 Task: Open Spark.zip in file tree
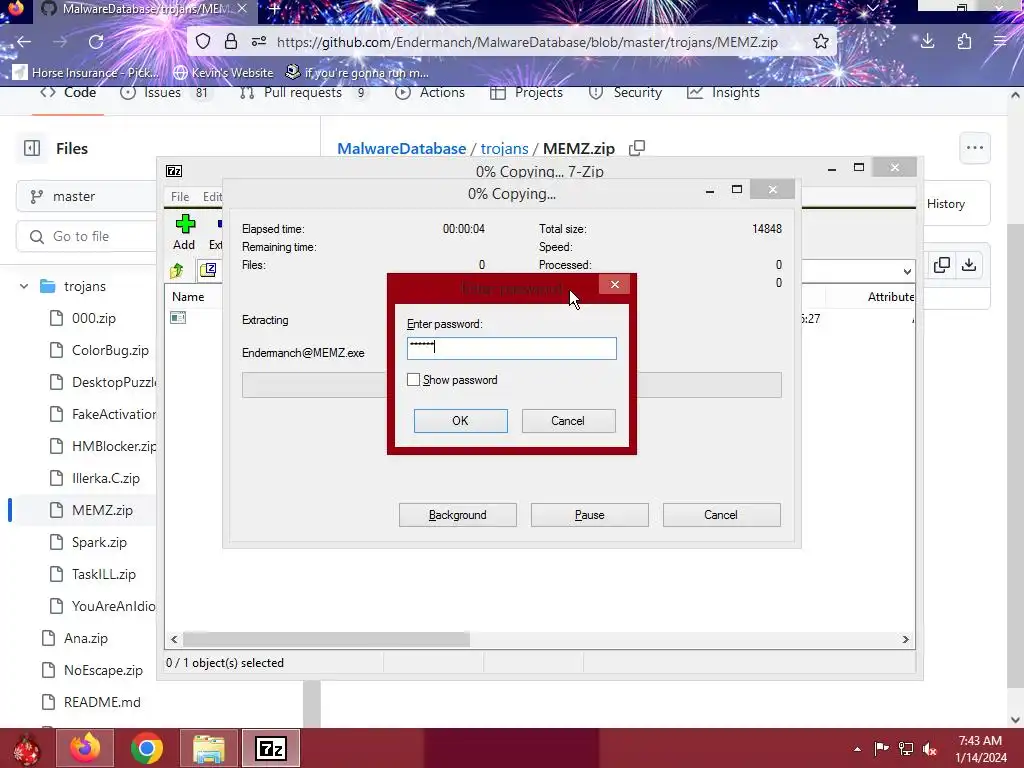coord(99,542)
